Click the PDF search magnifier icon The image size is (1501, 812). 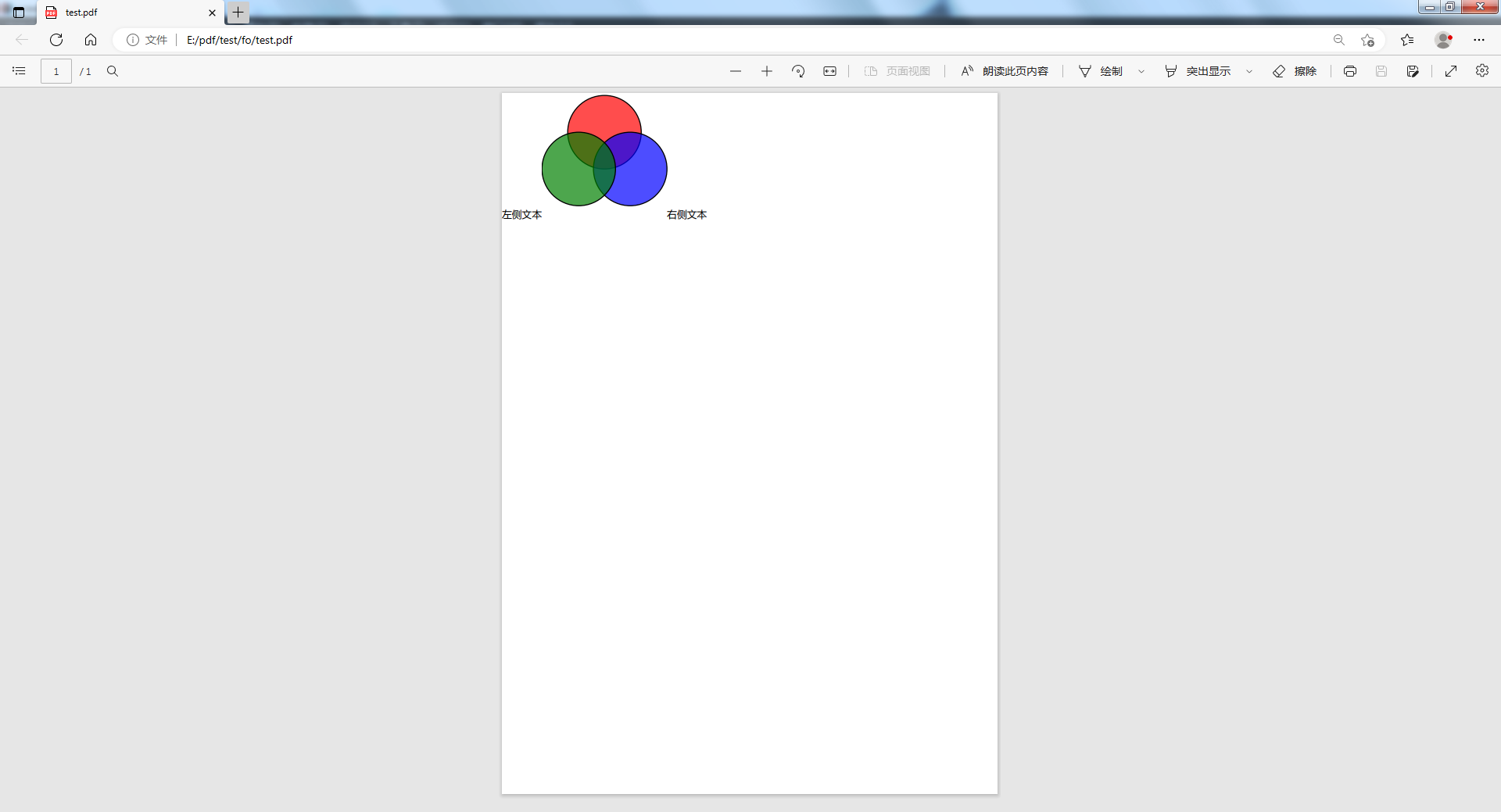coord(113,71)
